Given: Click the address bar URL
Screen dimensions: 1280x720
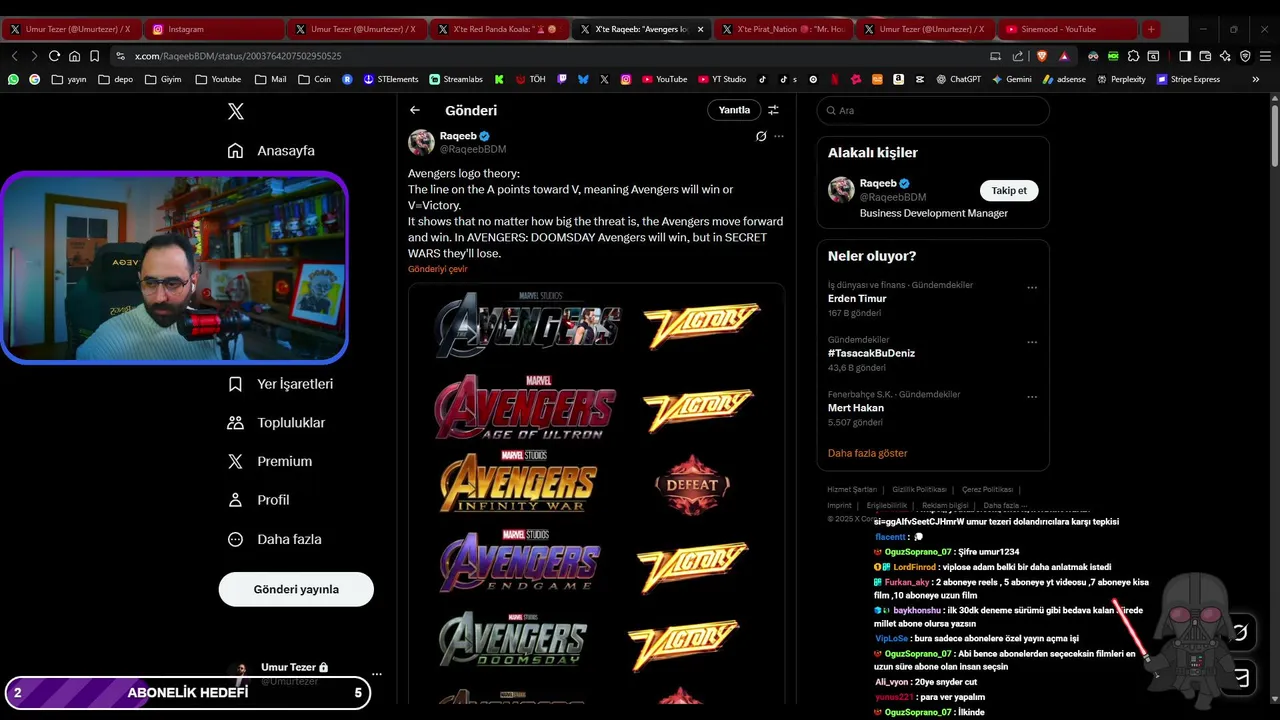Looking at the screenshot, I should coord(238,56).
